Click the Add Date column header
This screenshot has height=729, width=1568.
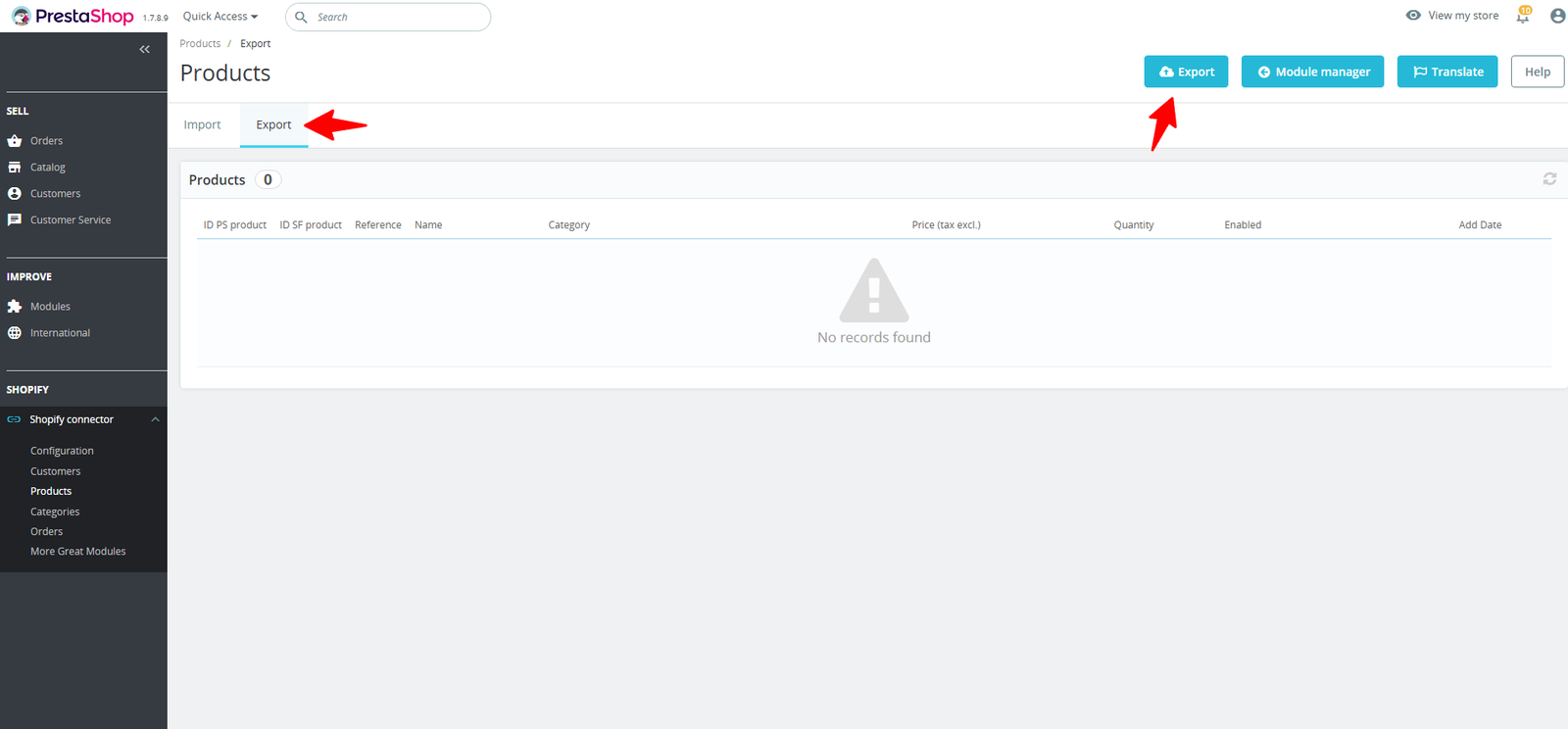pyautogui.click(x=1480, y=225)
